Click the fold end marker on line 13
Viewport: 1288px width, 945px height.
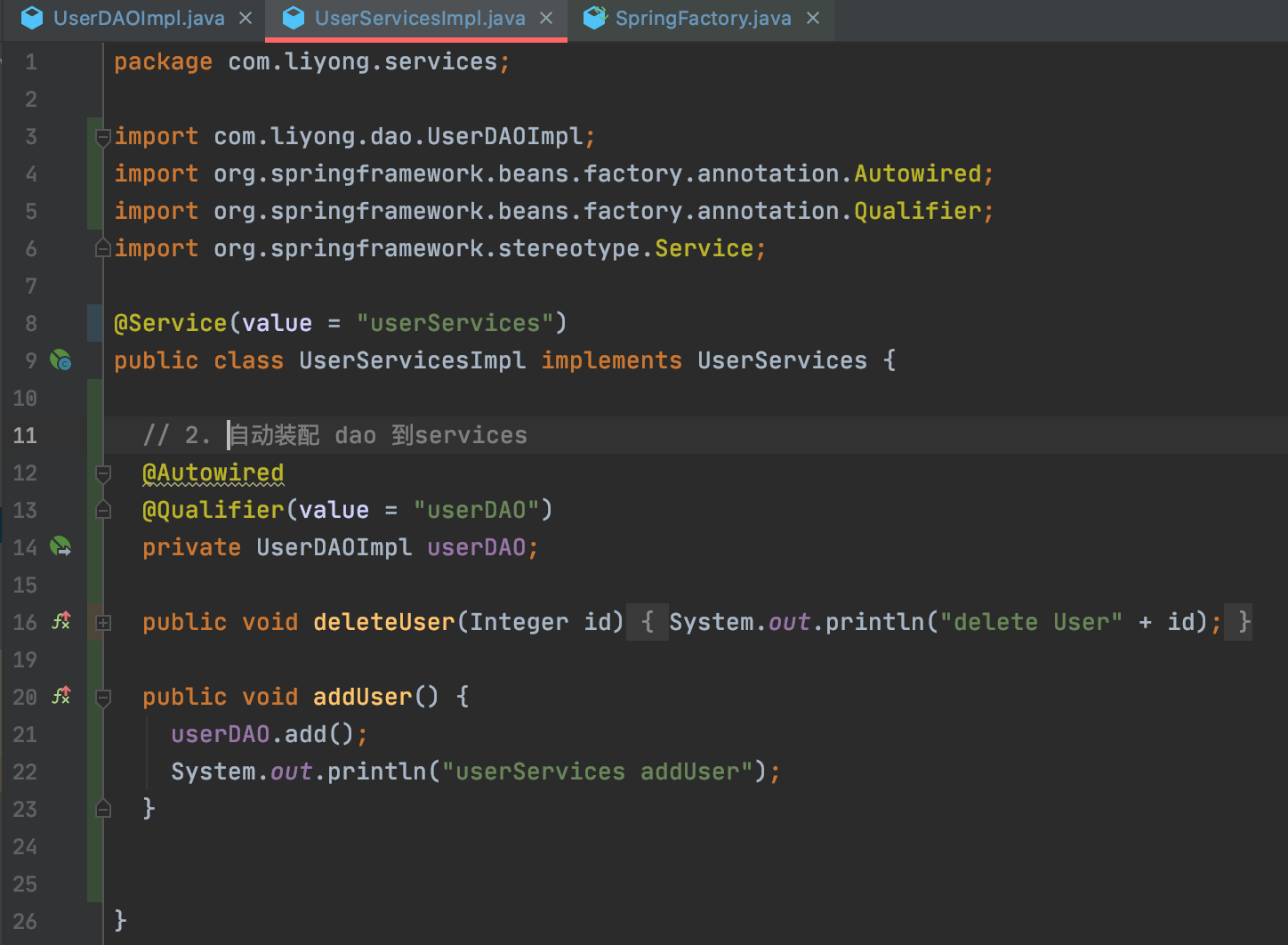coord(103,510)
